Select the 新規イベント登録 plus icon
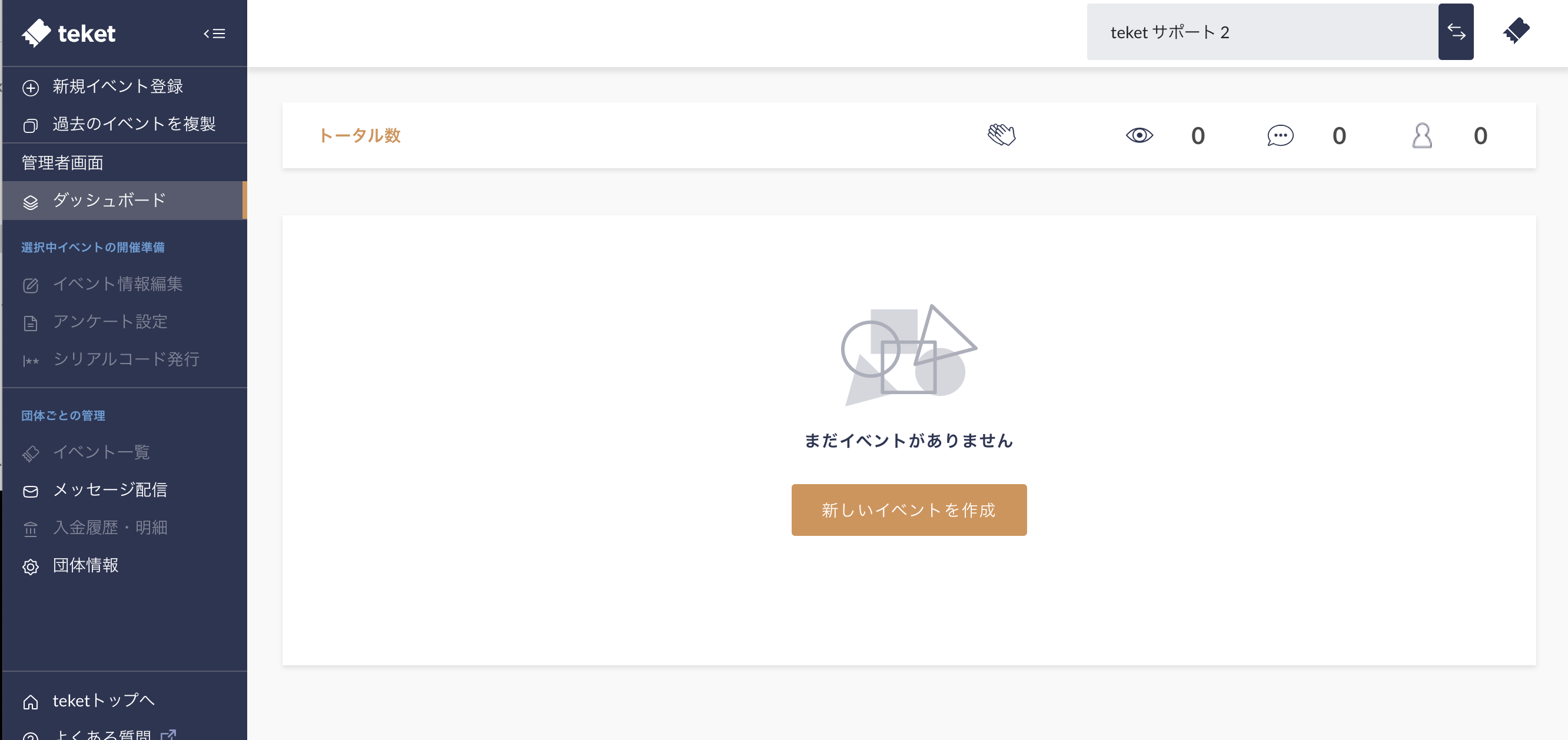This screenshot has height=740, width=1568. [30, 87]
